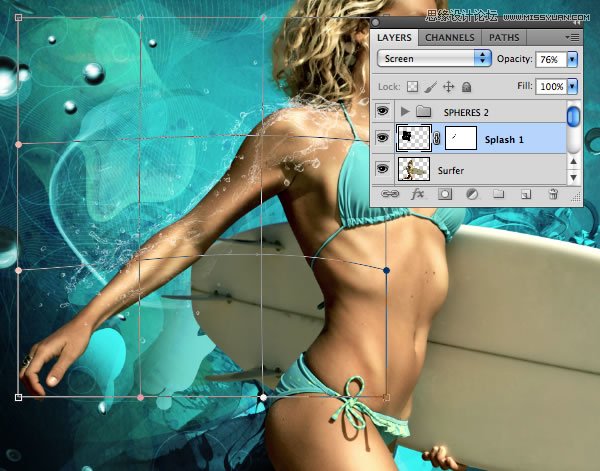Click the Fill 100% input field
Image resolution: width=600 pixels, height=471 pixels.
point(551,86)
